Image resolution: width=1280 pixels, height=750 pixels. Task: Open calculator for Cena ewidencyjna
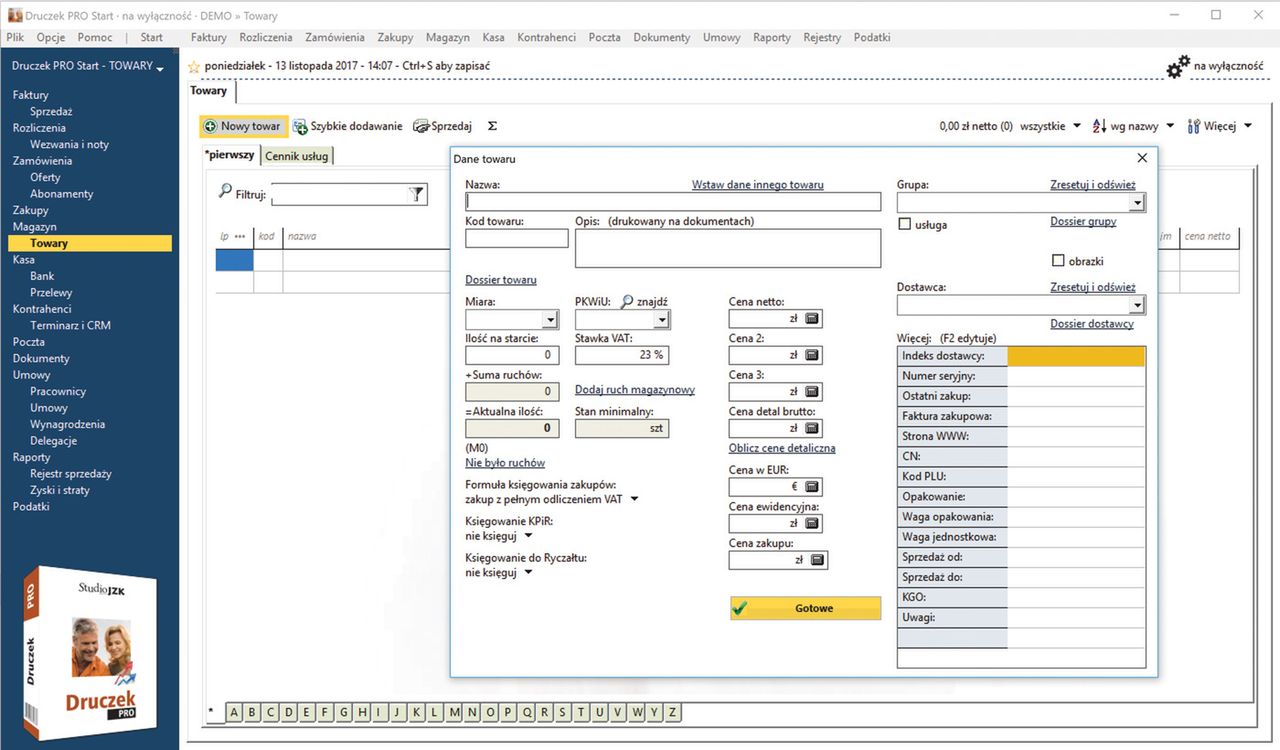(x=813, y=523)
